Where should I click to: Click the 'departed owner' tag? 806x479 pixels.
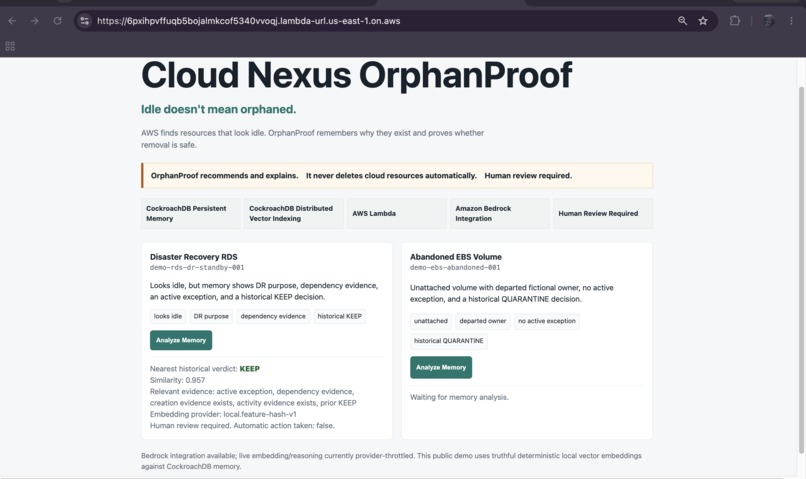pyautogui.click(x=483, y=321)
